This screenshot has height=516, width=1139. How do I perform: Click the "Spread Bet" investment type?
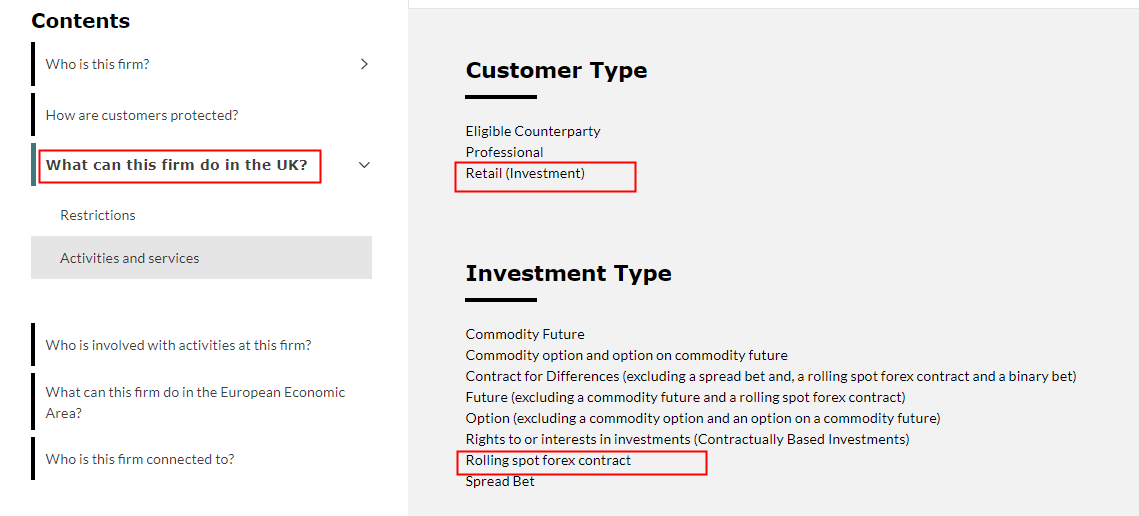[500, 481]
